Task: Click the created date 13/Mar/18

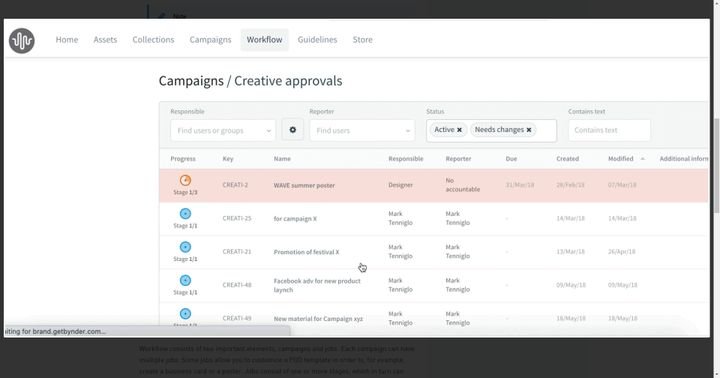Action: point(570,252)
